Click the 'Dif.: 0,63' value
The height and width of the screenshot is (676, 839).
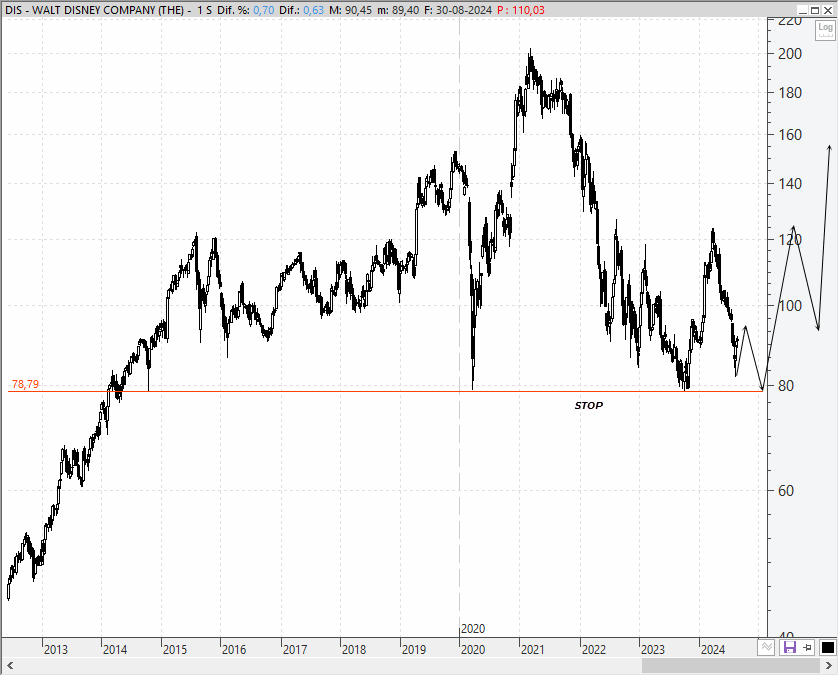[x=301, y=10]
